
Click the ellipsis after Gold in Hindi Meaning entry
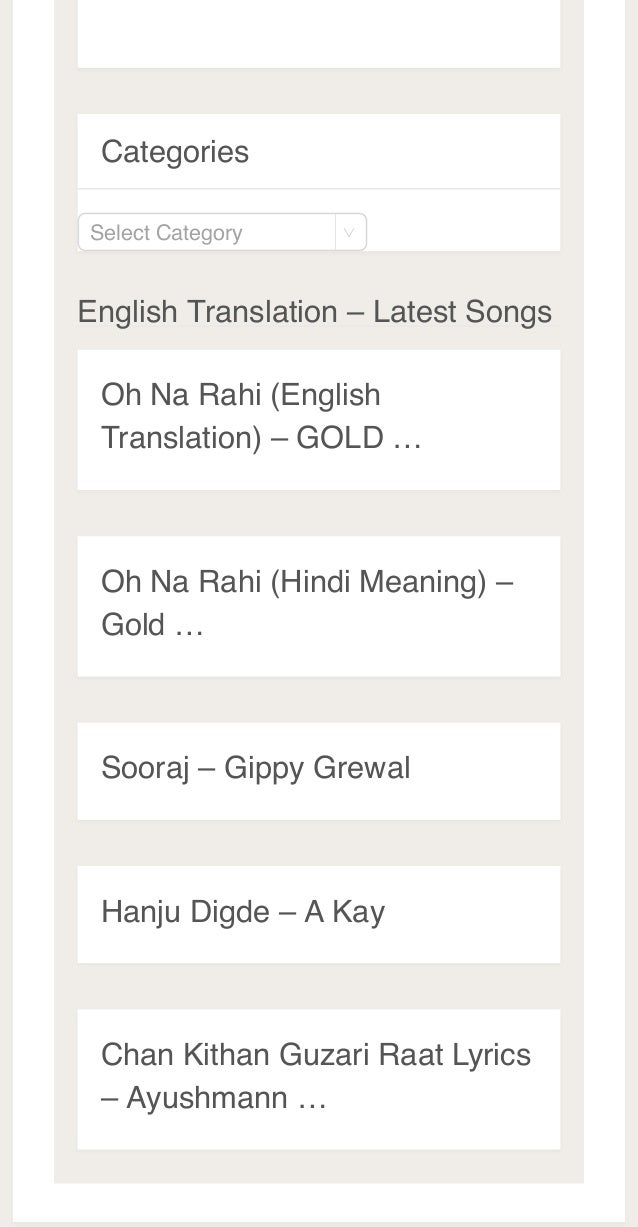189,626
